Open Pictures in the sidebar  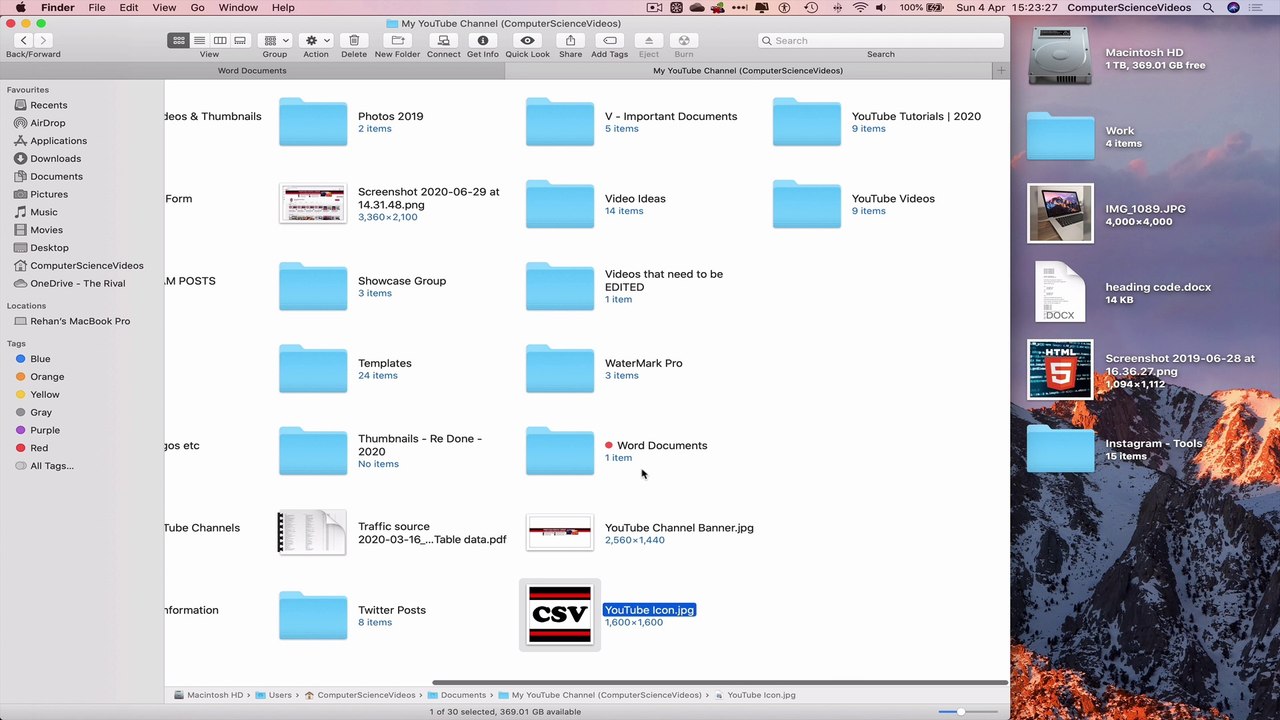(x=49, y=195)
